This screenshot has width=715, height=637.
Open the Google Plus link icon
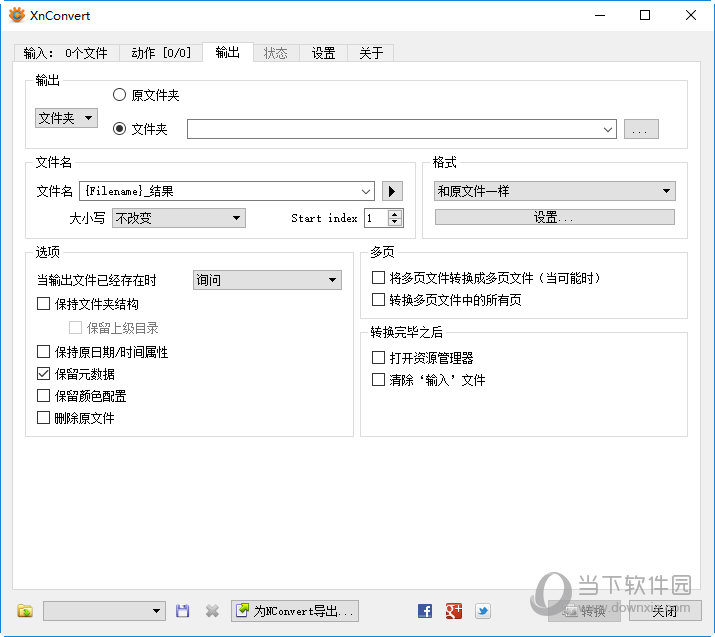point(454,611)
